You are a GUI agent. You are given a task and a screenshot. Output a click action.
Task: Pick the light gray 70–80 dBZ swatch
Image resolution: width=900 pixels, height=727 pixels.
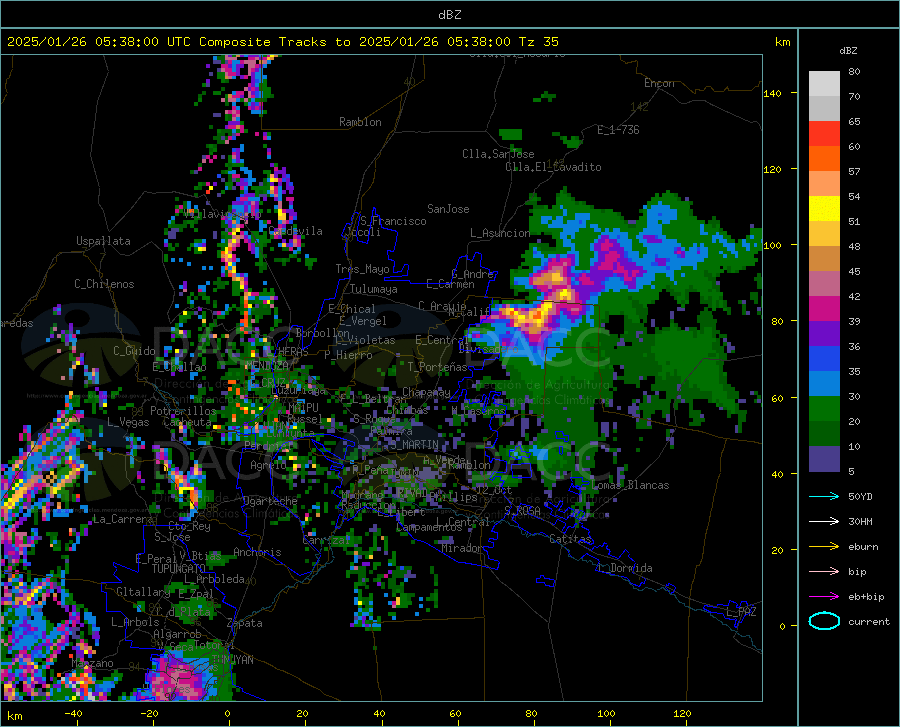click(824, 84)
